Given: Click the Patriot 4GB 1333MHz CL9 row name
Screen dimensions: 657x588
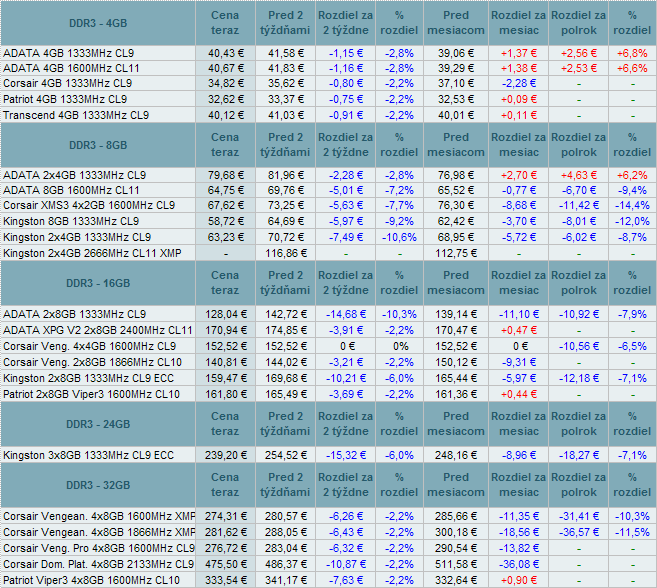Looking at the screenshot, I should click(65, 99).
